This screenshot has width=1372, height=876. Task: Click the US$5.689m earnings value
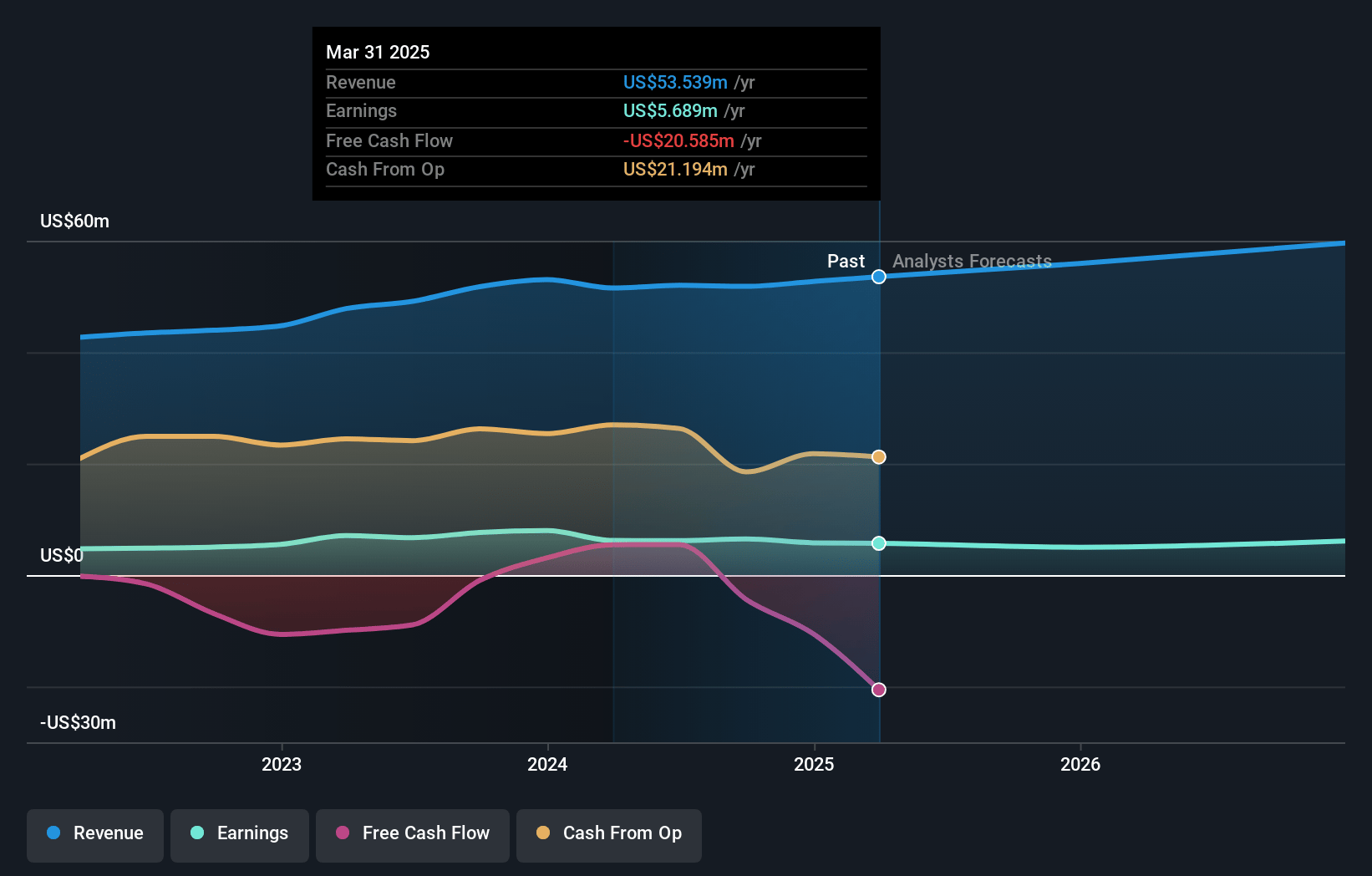pos(670,111)
